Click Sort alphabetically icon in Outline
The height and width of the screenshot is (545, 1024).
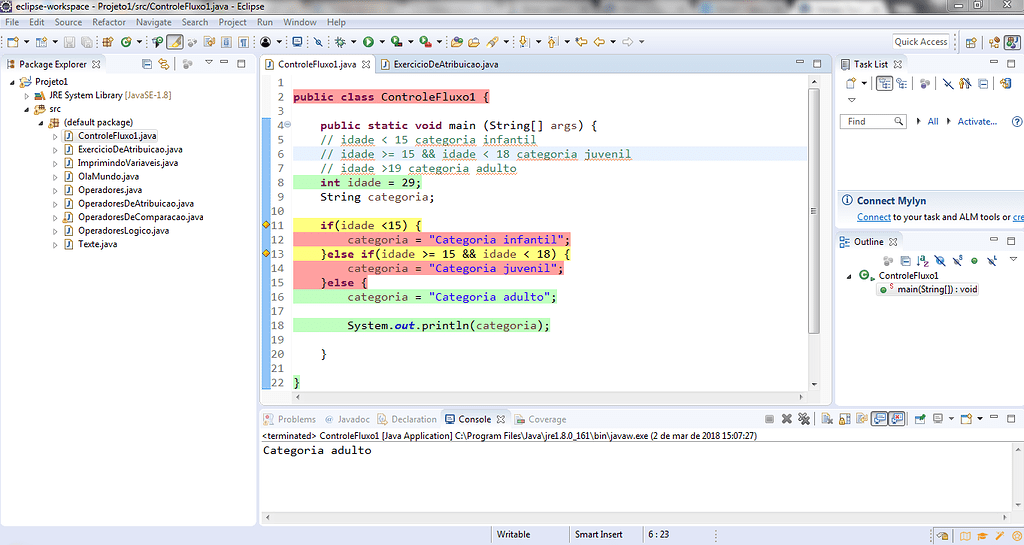924,260
